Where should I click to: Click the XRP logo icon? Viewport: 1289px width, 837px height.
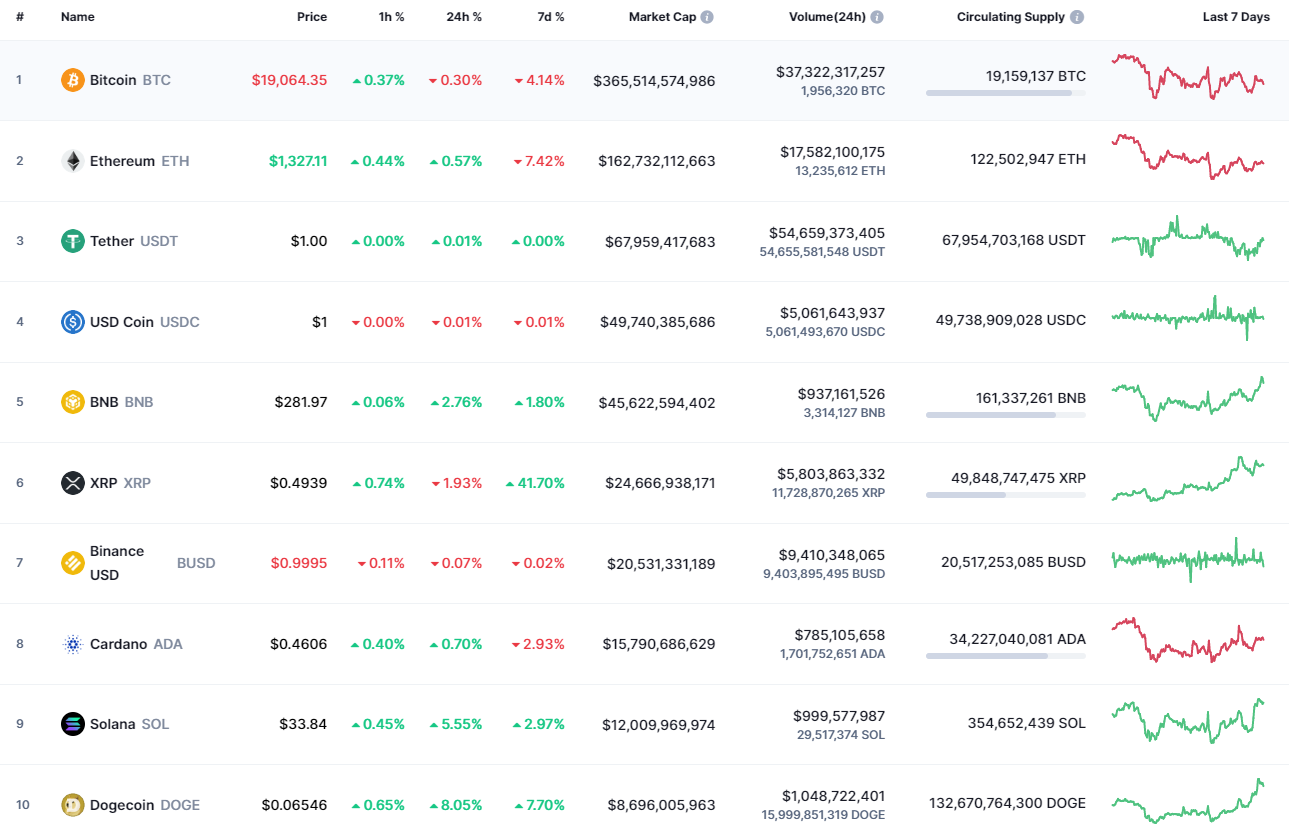(x=72, y=483)
